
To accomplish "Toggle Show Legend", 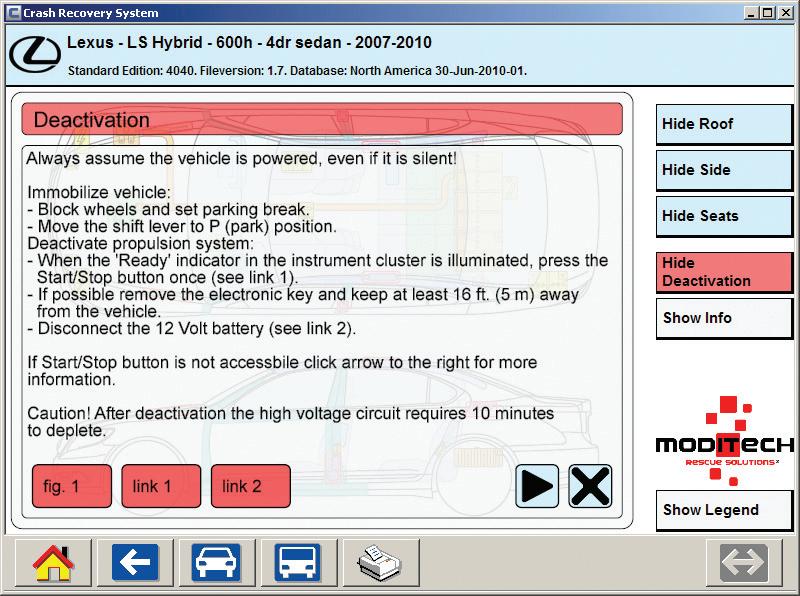I will click(x=724, y=510).
